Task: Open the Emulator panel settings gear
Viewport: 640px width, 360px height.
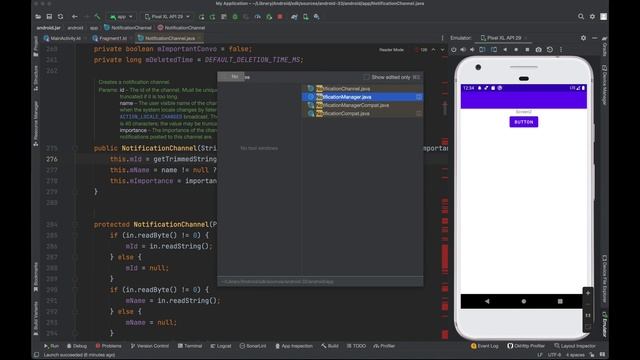Action: click(583, 38)
